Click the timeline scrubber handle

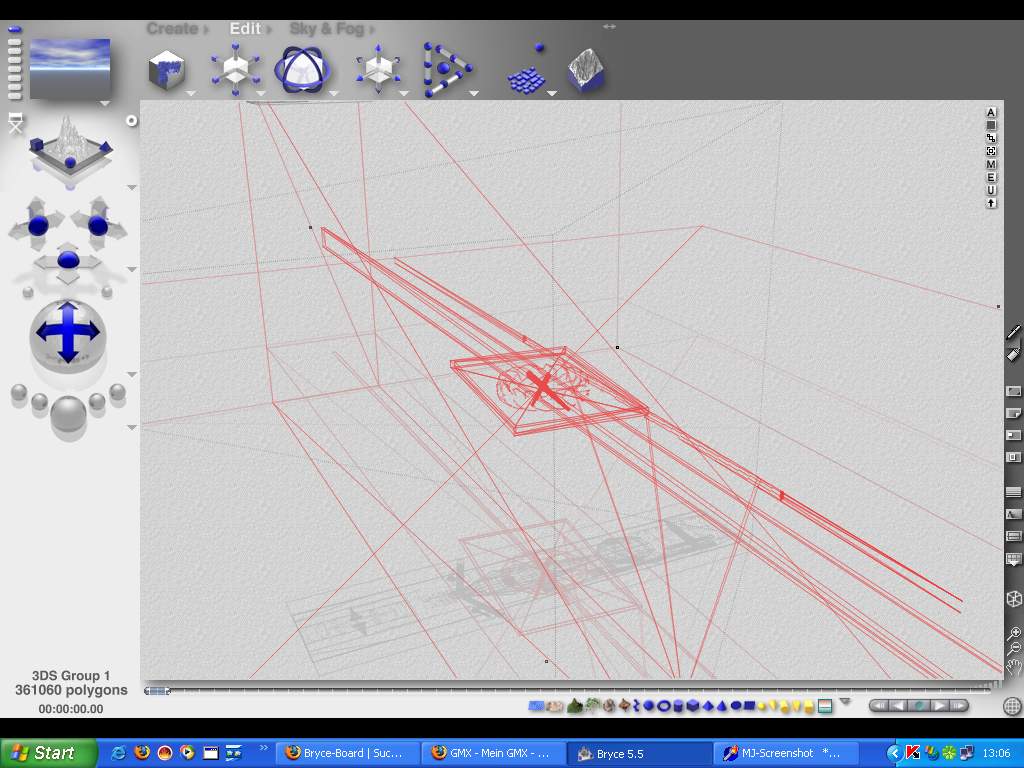click(157, 690)
